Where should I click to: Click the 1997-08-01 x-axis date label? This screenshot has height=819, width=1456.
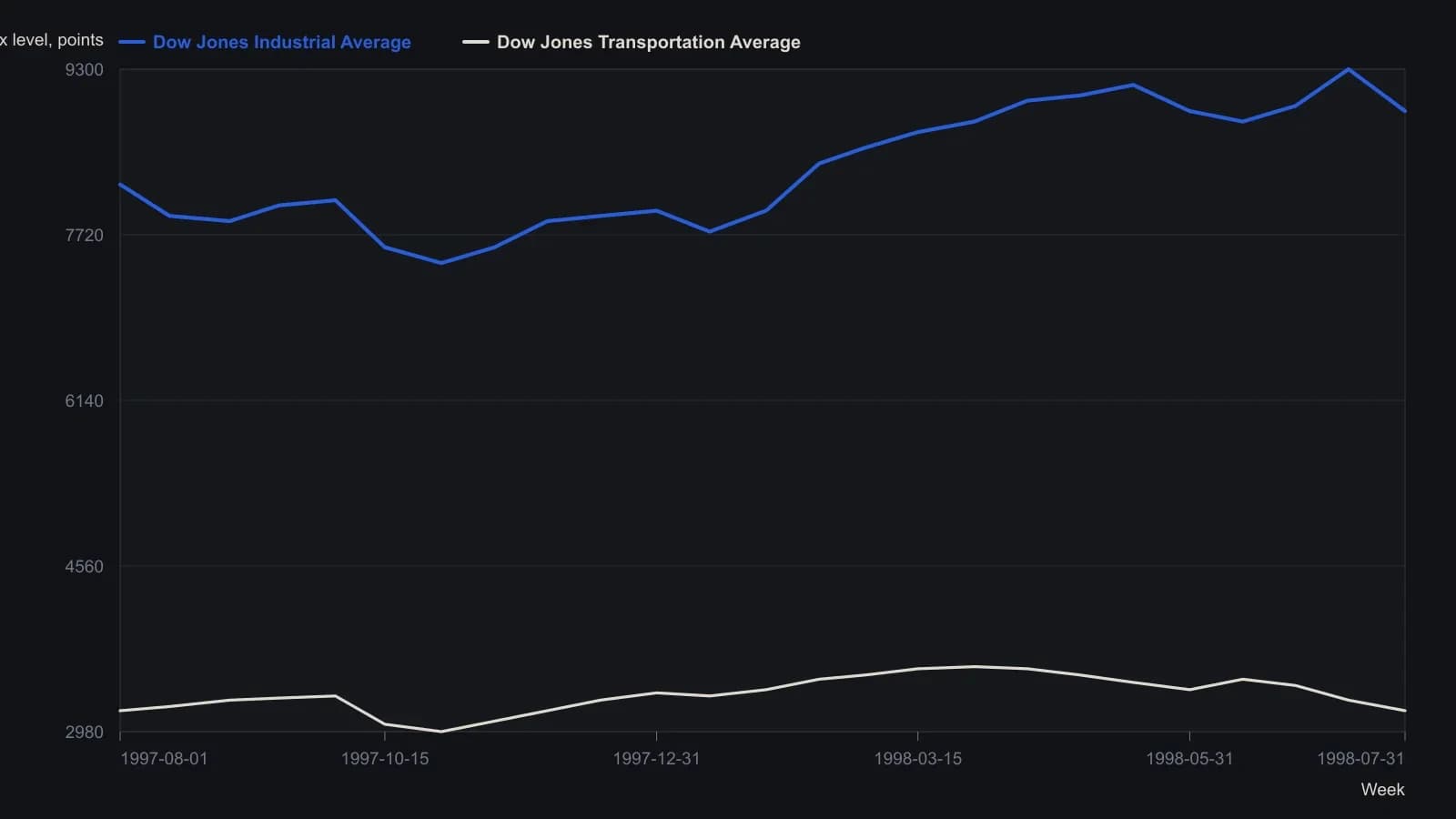point(164,759)
